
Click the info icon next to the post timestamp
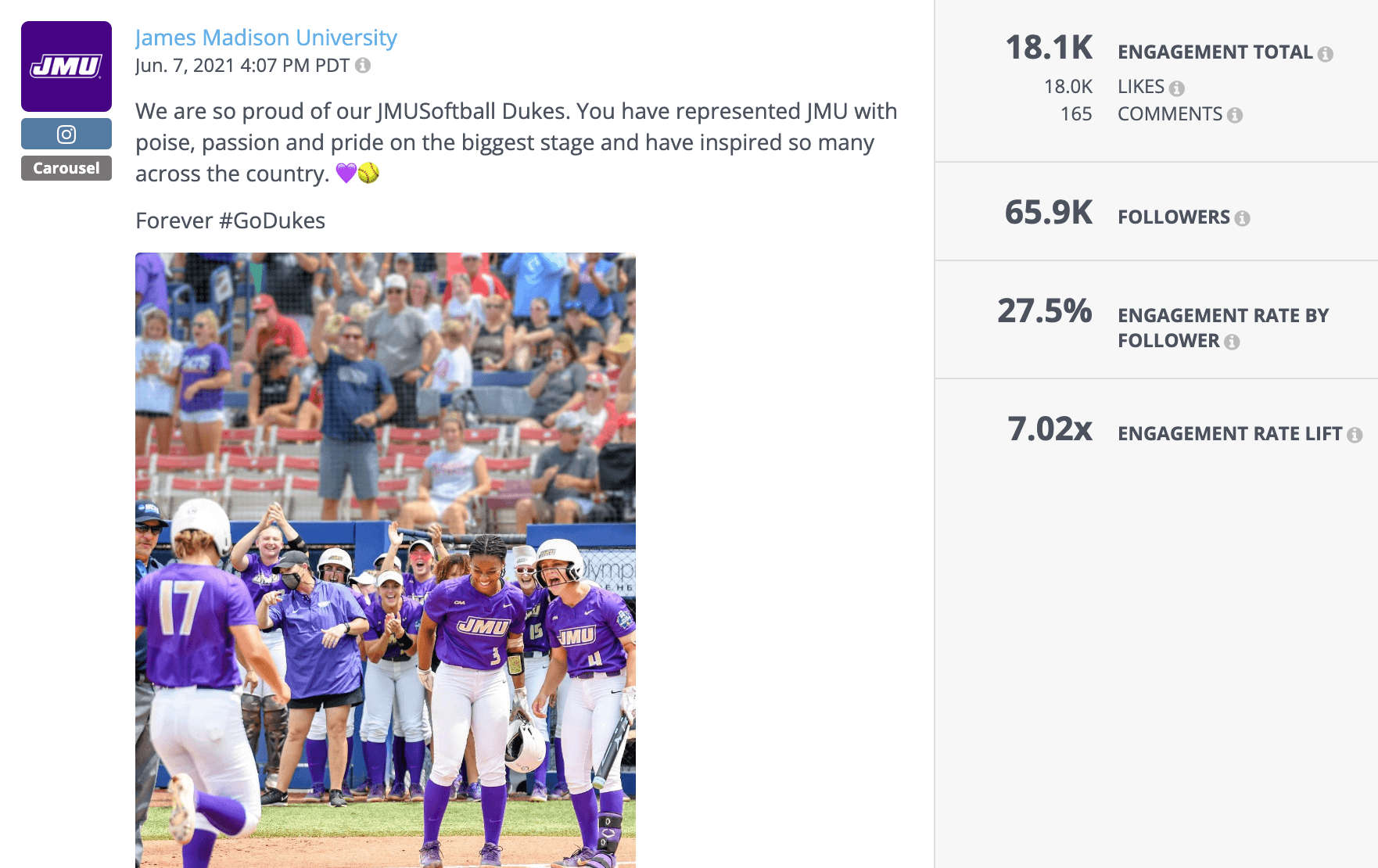[x=362, y=66]
